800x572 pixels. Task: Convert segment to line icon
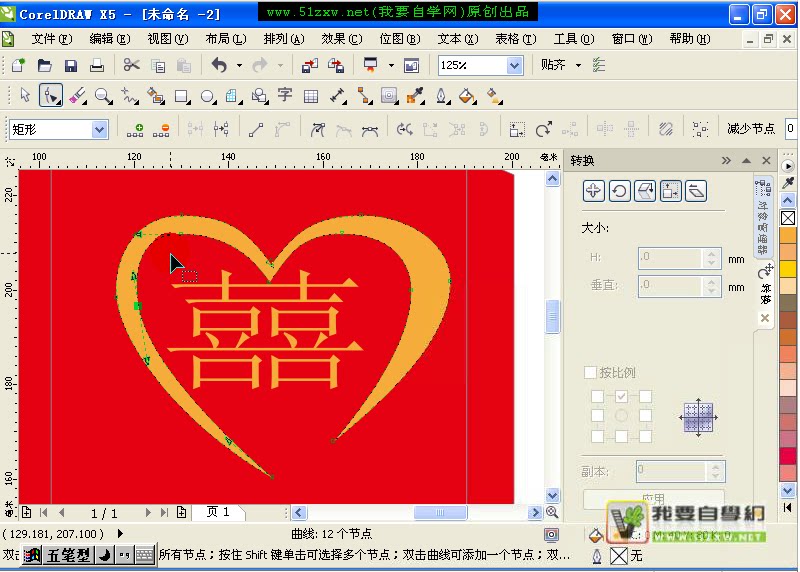coord(256,130)
